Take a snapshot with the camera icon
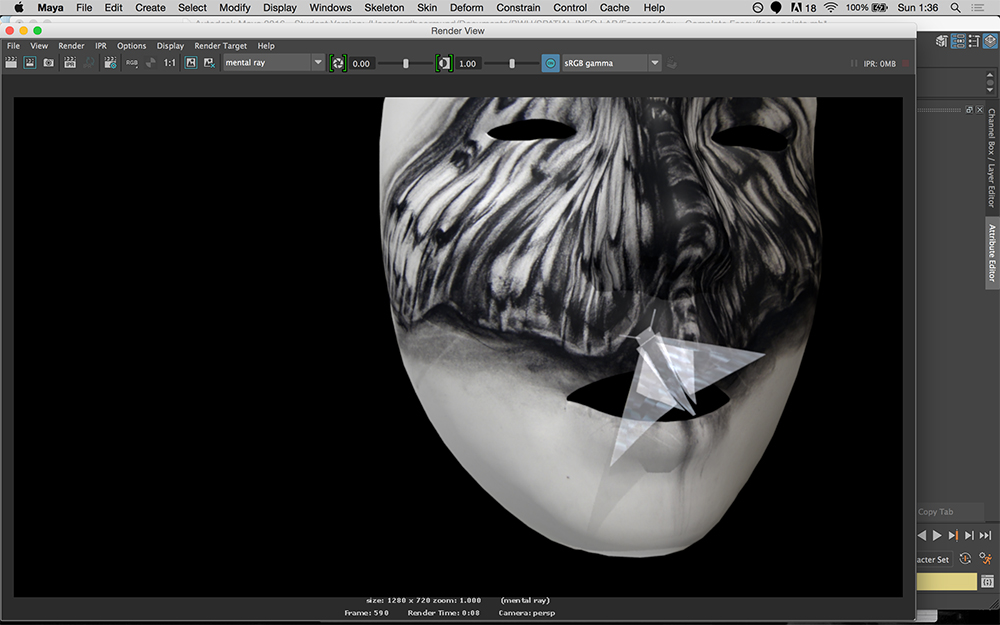 (48, 63)
